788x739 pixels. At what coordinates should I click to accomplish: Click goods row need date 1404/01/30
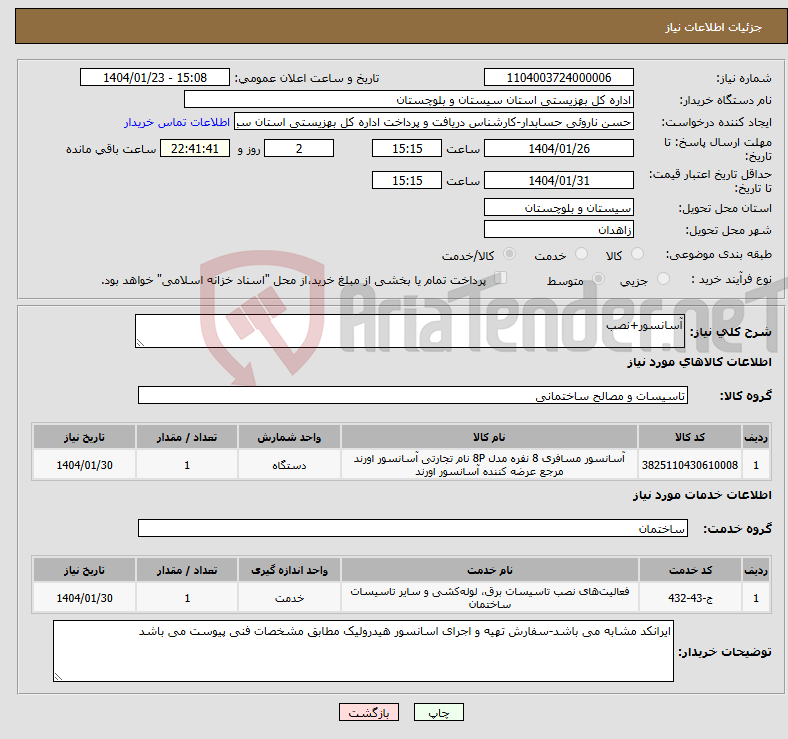pyautogui.click(x=84, y=465)
